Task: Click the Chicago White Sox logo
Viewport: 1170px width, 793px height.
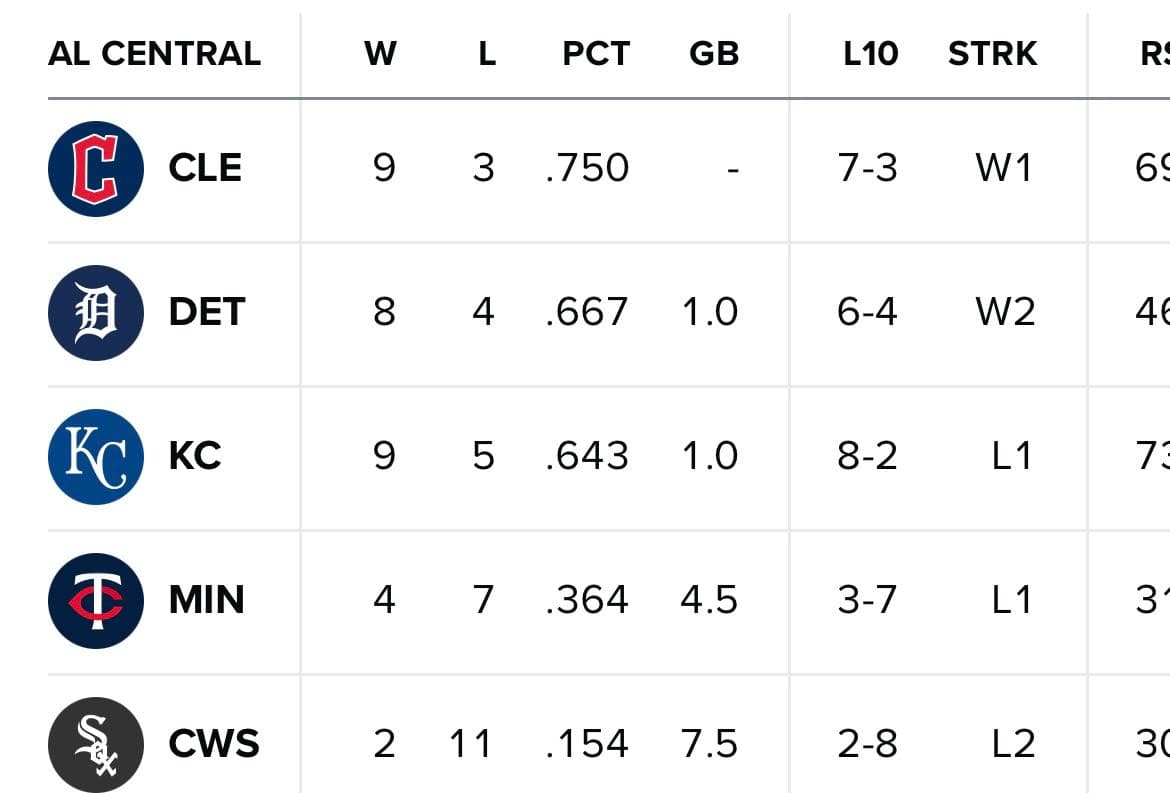Action: [96, 745]
